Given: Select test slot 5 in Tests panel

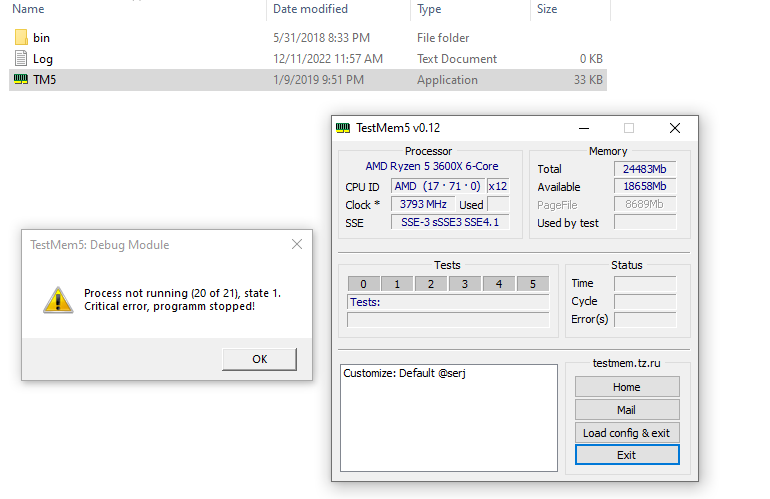Looking at the screenshot, I should click(x=533, y=284).
